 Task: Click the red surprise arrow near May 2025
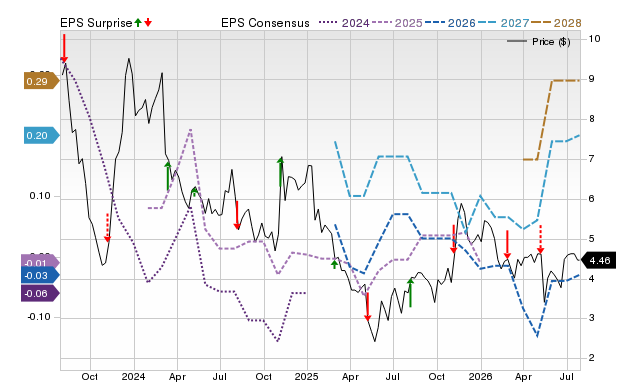click(367, 307)
